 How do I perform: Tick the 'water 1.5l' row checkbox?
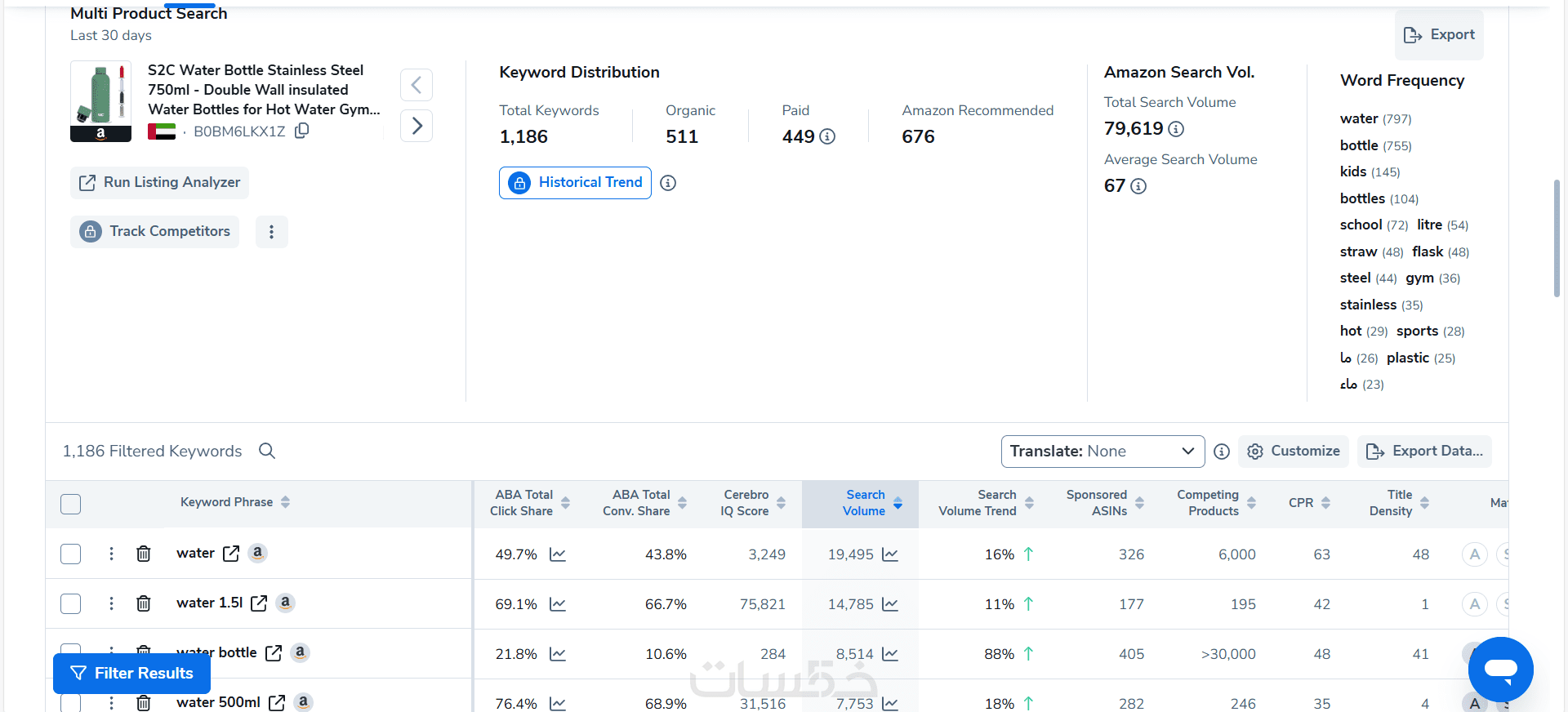[x=71, y=603]
